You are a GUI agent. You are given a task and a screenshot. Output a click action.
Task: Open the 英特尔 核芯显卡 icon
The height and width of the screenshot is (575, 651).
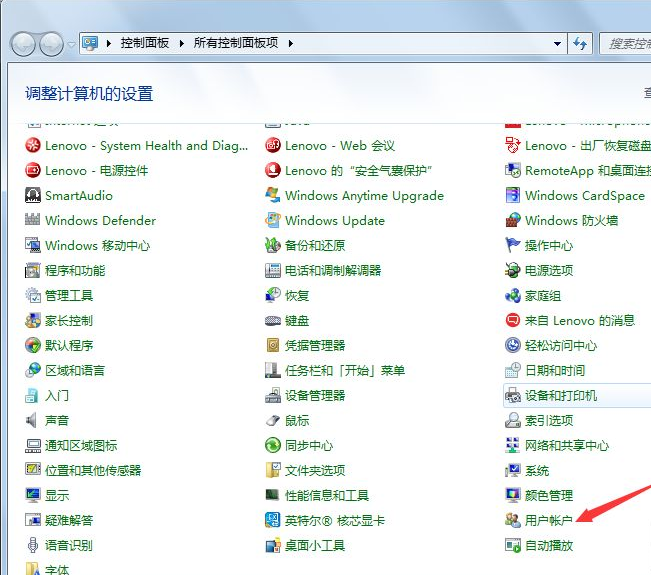[273, 520]
